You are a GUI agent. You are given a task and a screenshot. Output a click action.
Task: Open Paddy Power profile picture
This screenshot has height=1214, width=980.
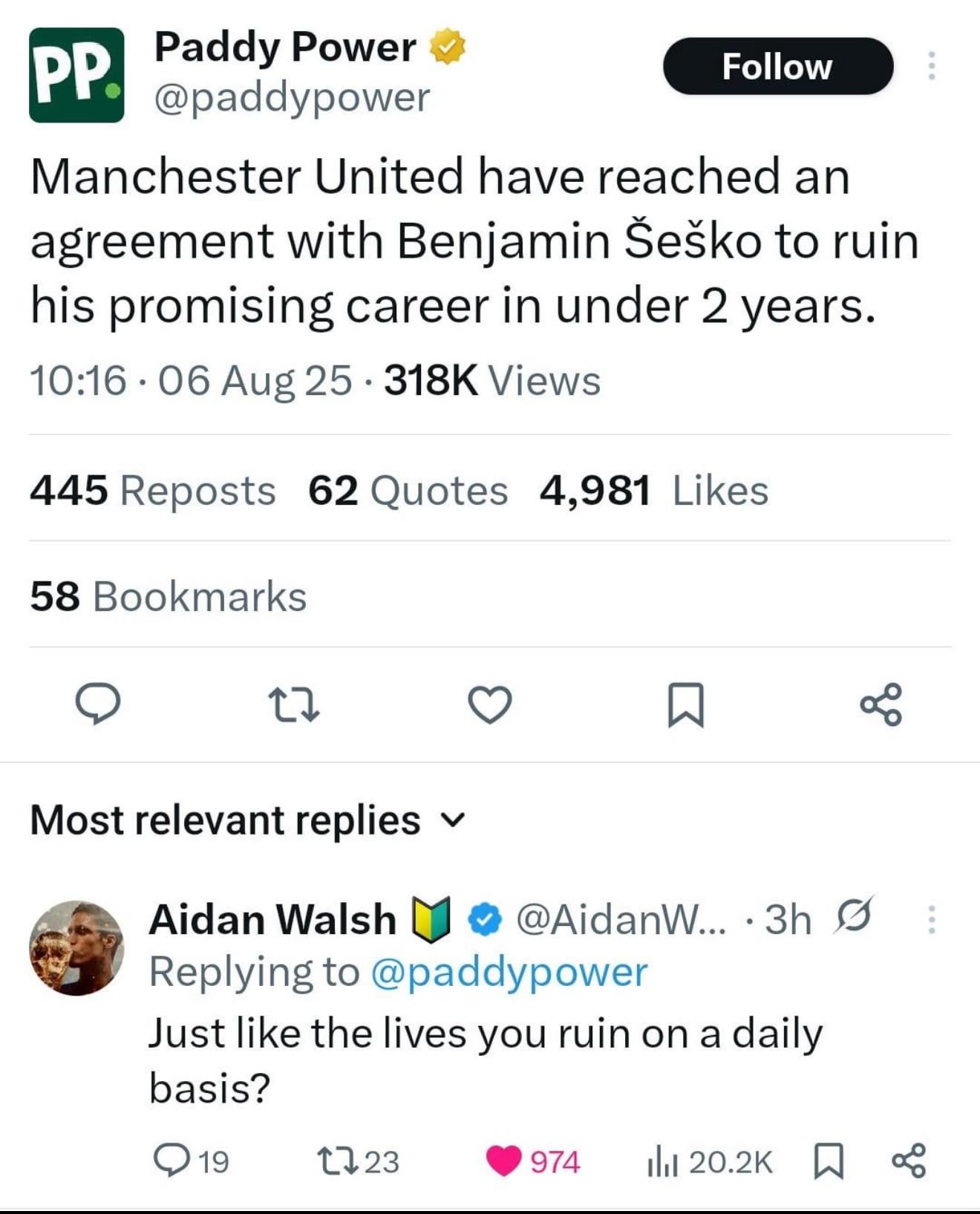pyautogui.click(x=76, y=75)
